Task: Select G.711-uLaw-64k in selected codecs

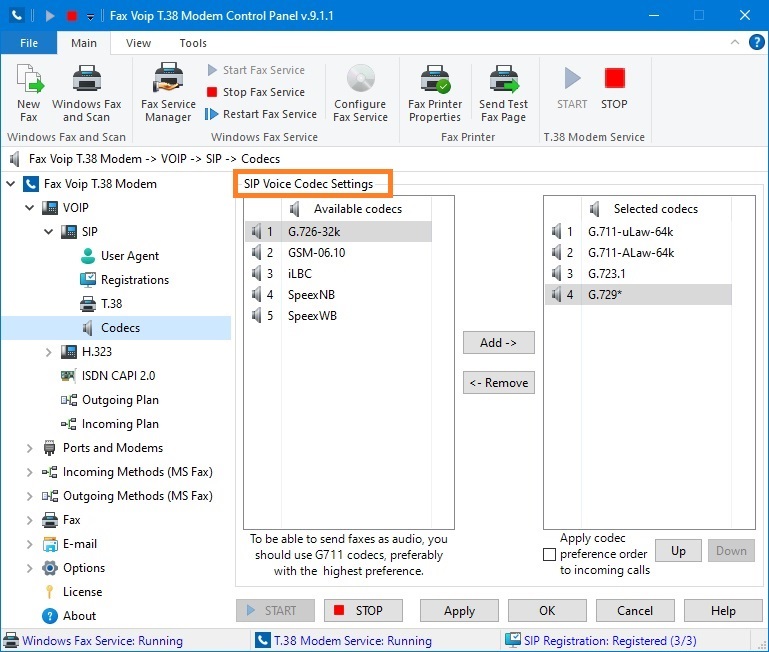Action: tap(638, 232)
